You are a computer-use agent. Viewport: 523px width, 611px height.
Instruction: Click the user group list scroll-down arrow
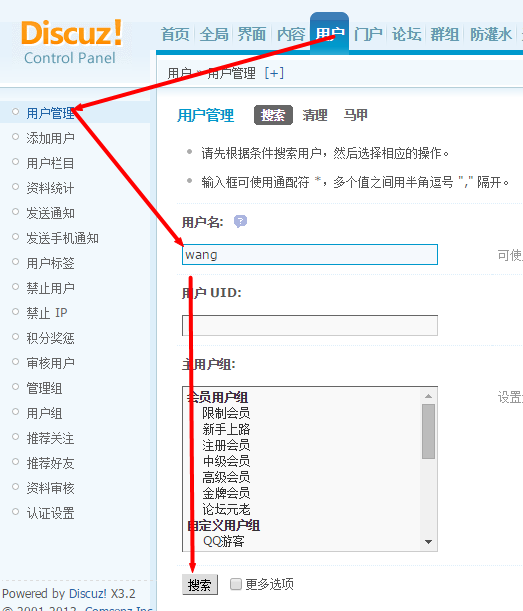pos(428,542)
